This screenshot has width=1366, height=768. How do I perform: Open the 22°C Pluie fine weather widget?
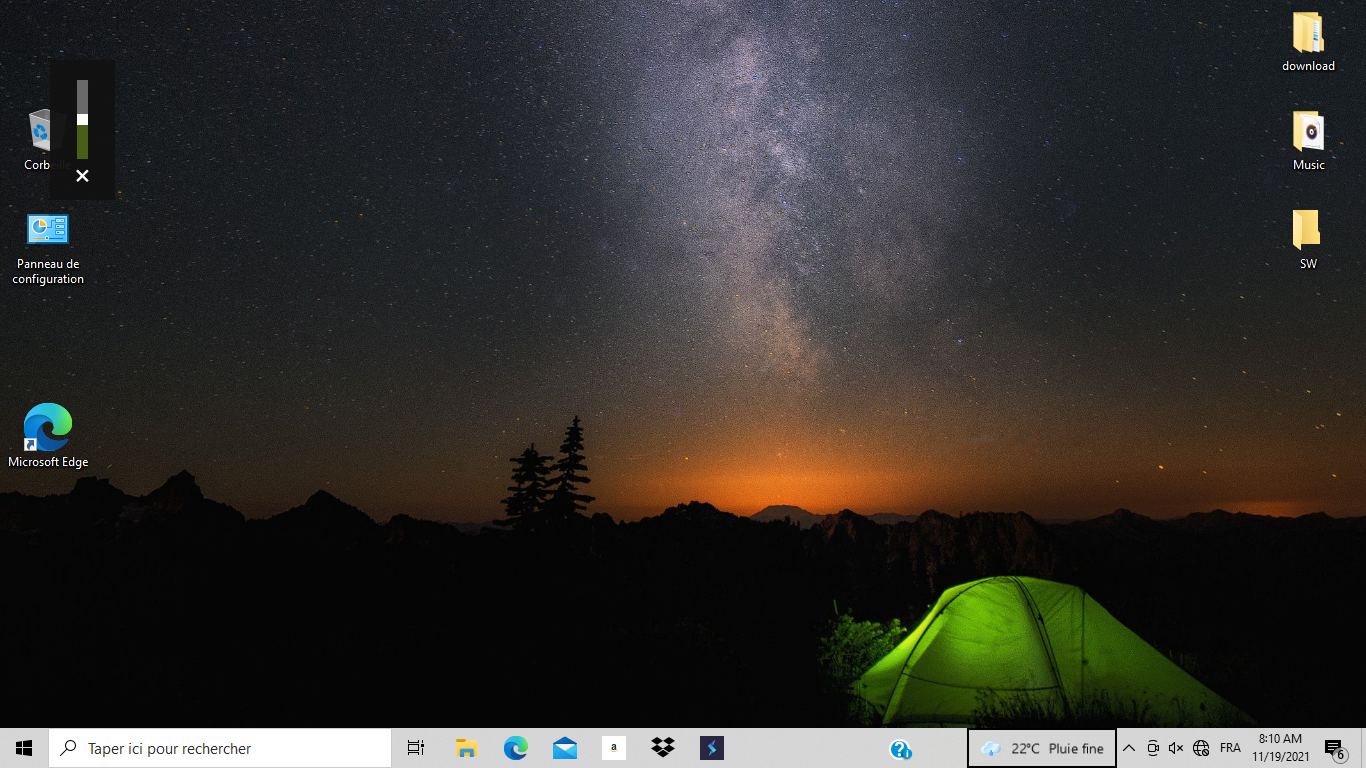pos(1042,748)
